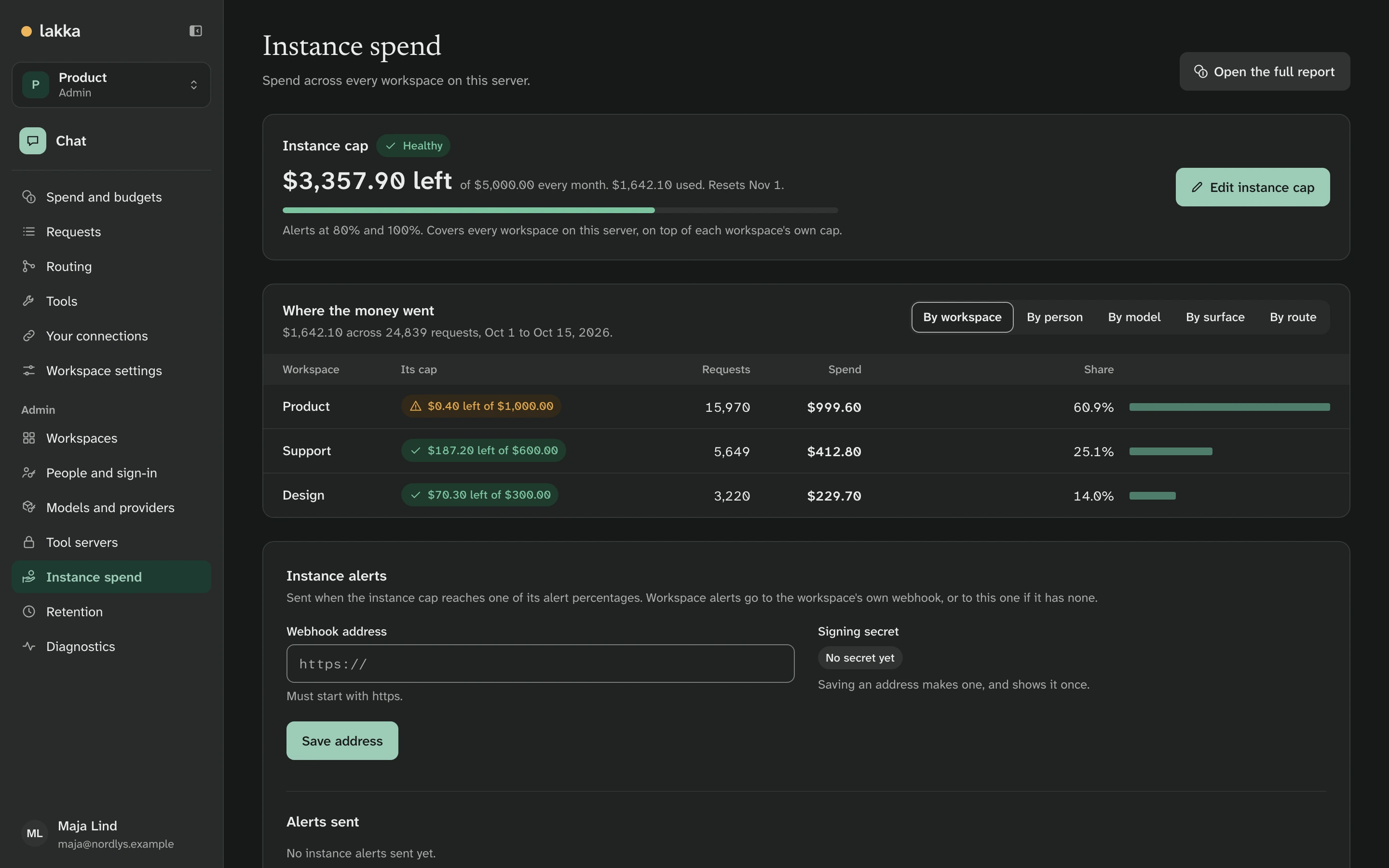Click the instance cap usage progress bar
Viewport: 1389px width, 868px height.
(x=560, y=211)
